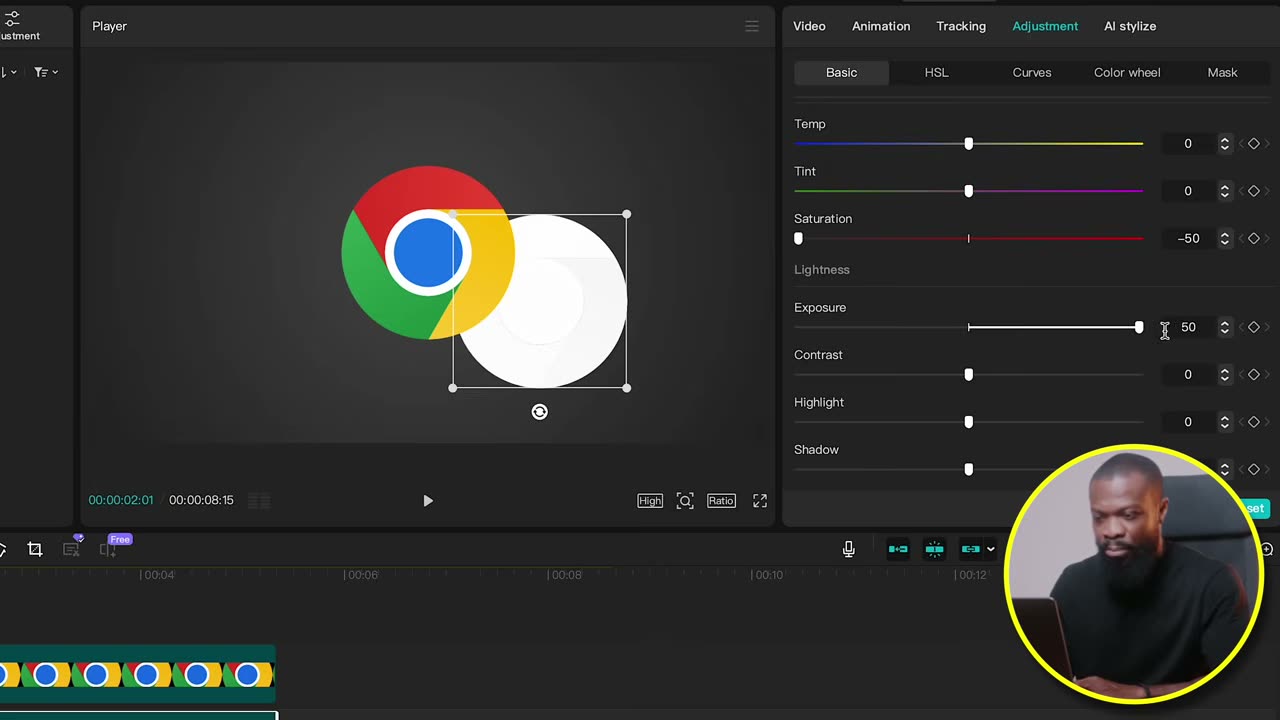This screenshot has height=720, width=1280.
Task: Click the Exposure value field showing 50
Action: (1188, 327)
